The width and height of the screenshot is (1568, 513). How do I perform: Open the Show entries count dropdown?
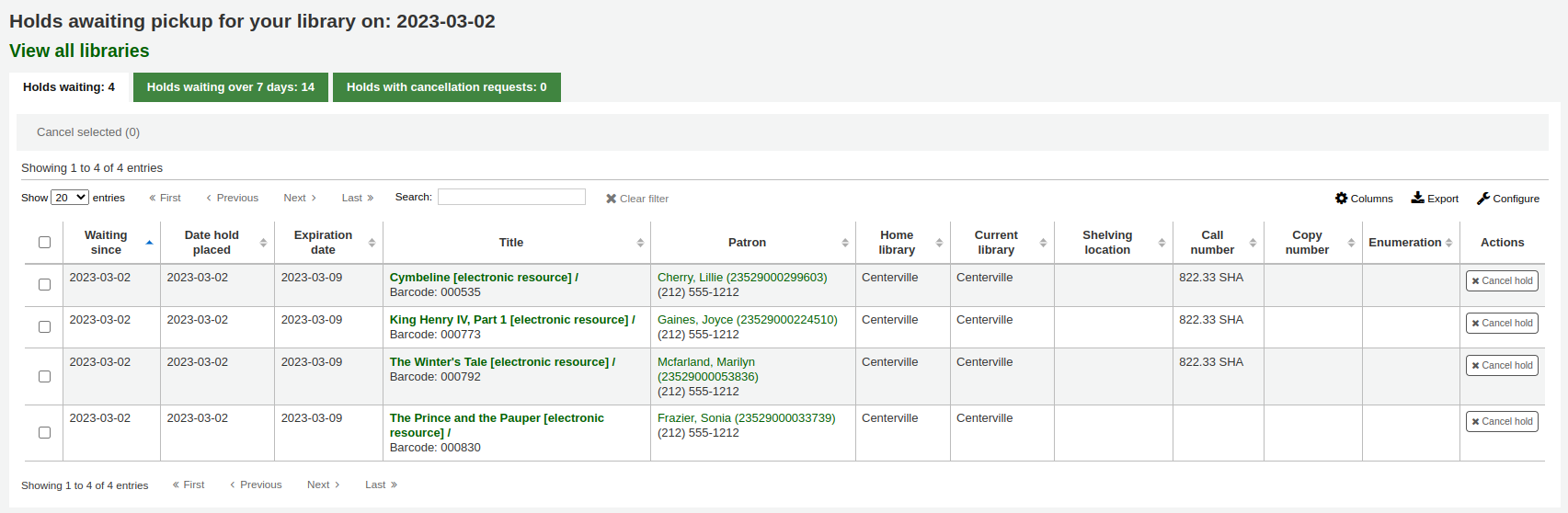coord(70,198)
